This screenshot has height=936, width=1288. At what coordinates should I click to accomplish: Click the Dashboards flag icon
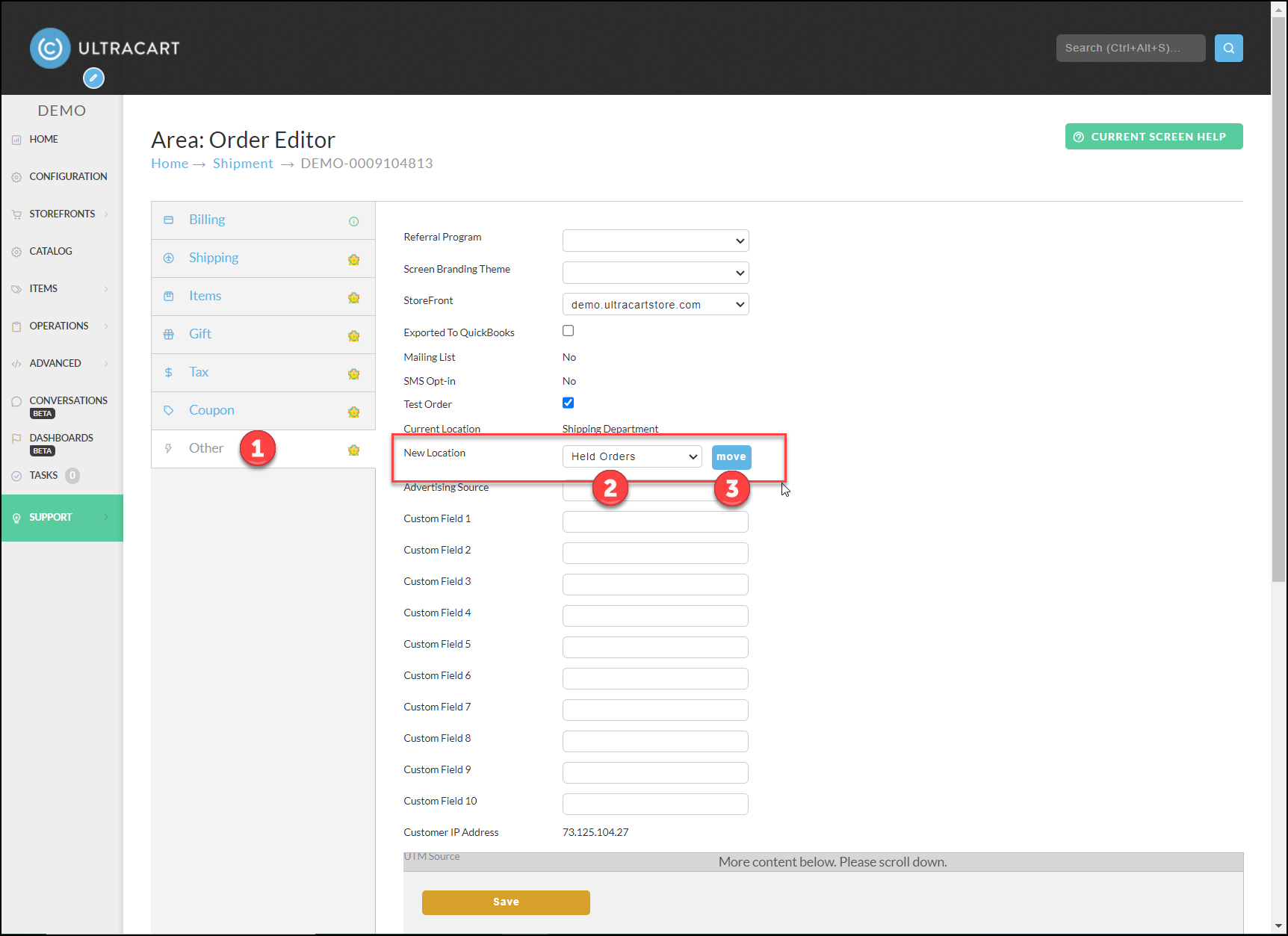point(16,438)
